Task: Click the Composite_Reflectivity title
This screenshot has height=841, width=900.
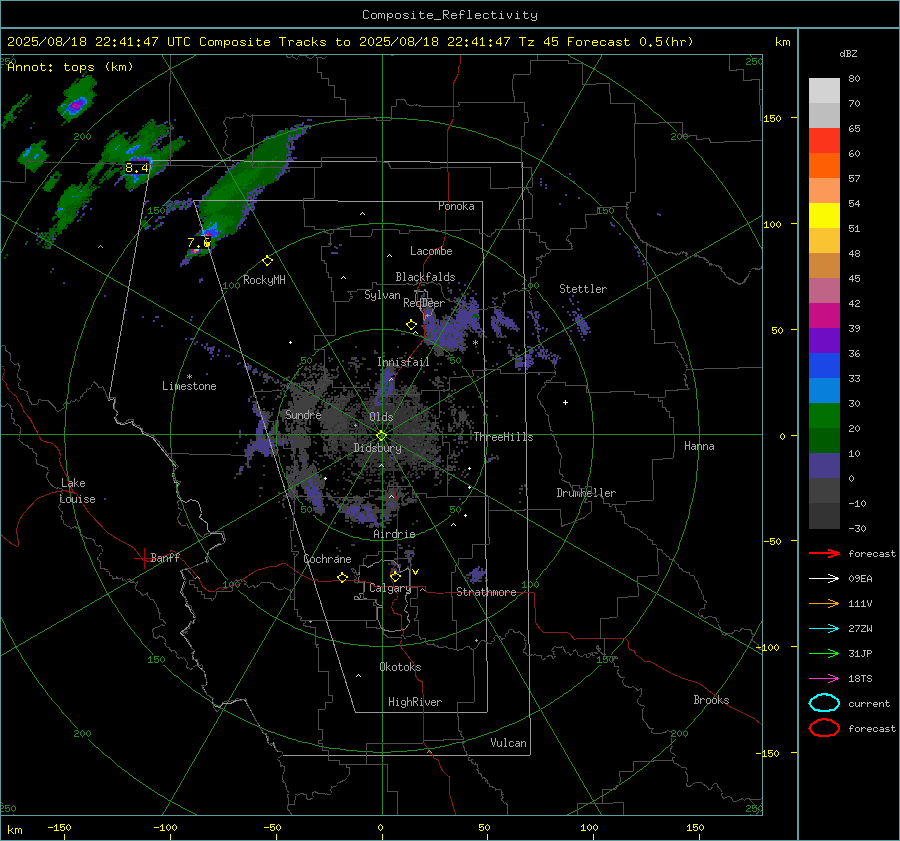Action: 450,15
